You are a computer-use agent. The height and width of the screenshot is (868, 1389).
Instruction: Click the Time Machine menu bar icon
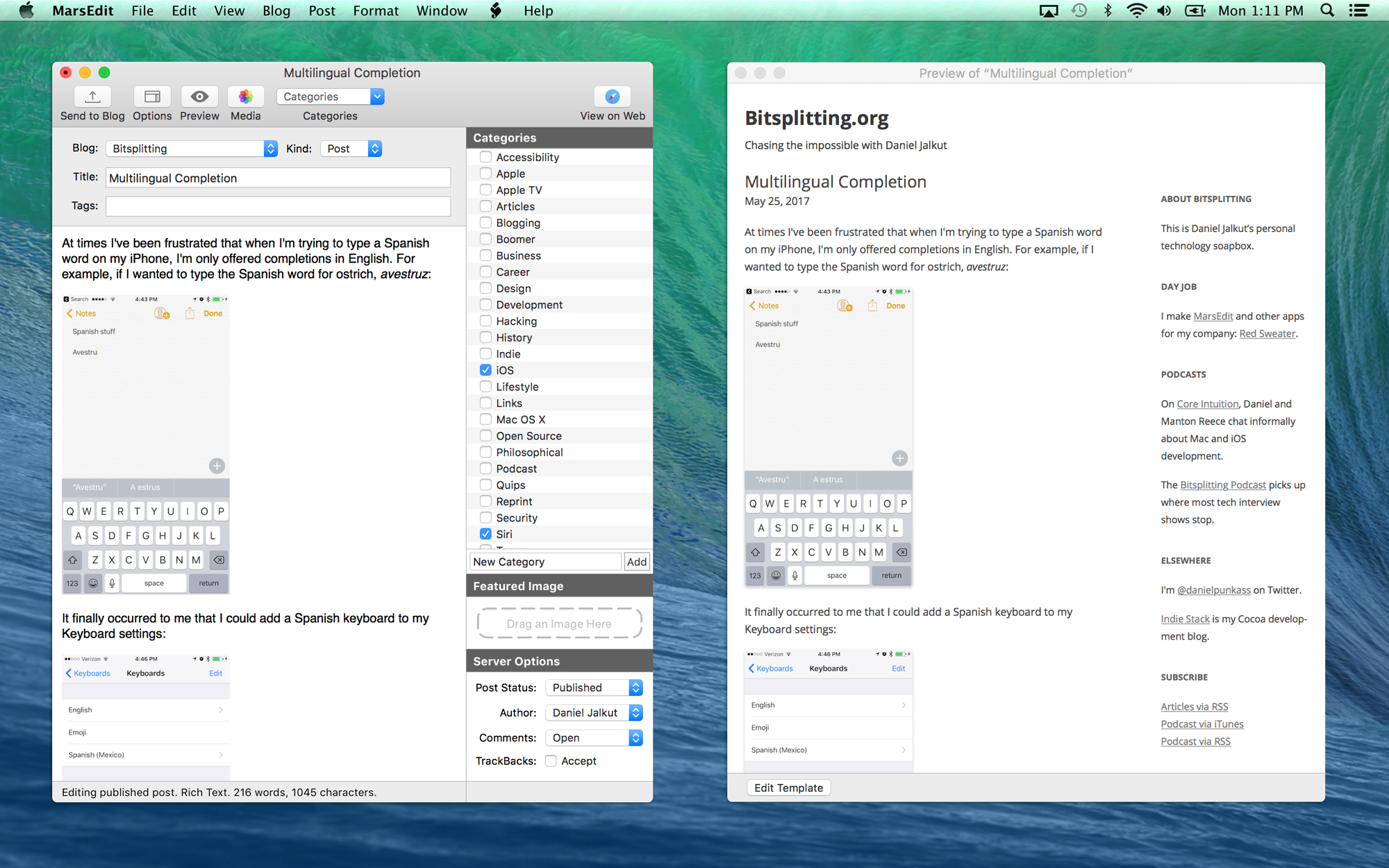1079,10
